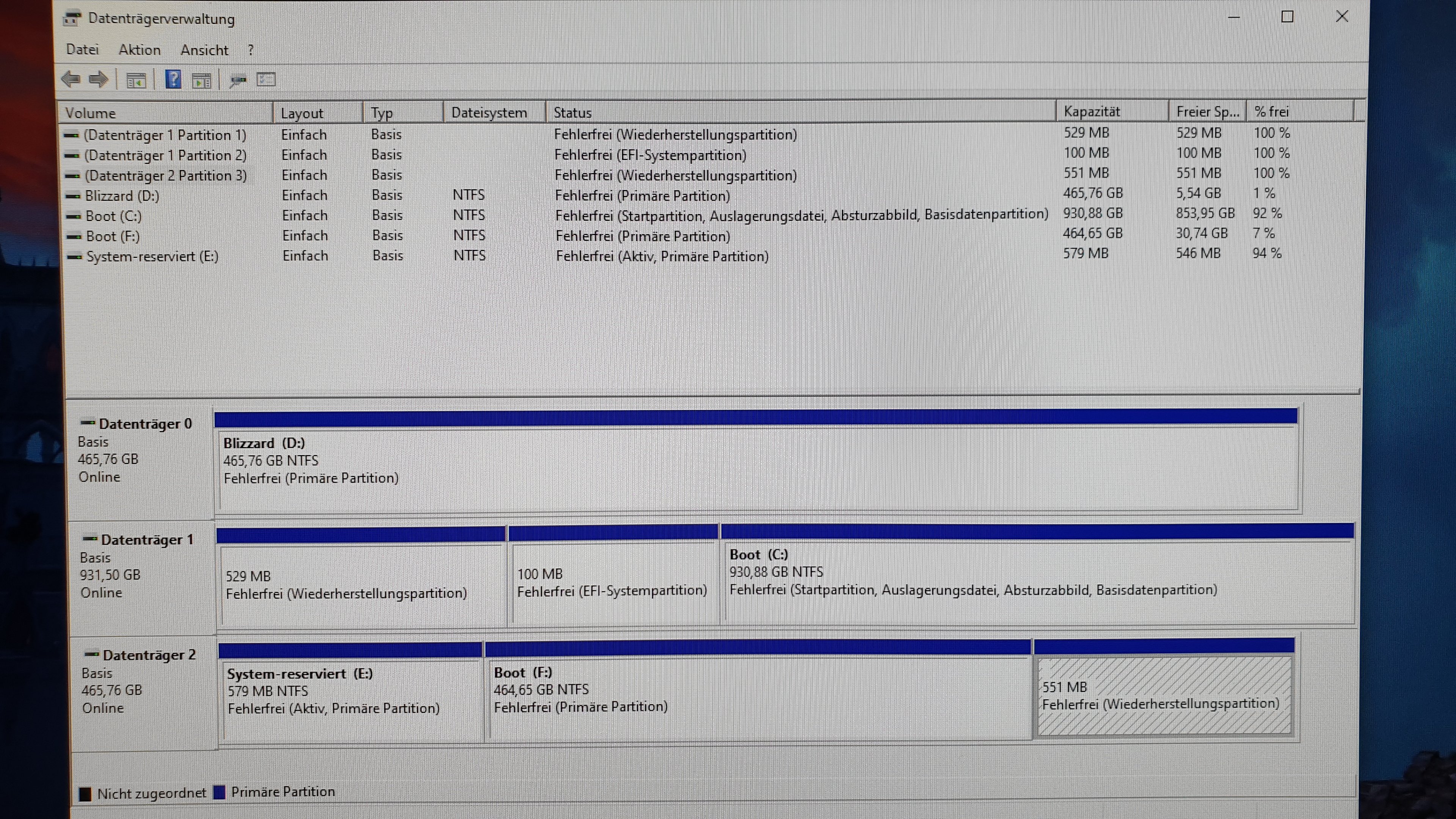Screen dimensions: 1456x819
Task: Toggle the console tree pane icon
Action: pyautogui.click(x=136, y=80)
